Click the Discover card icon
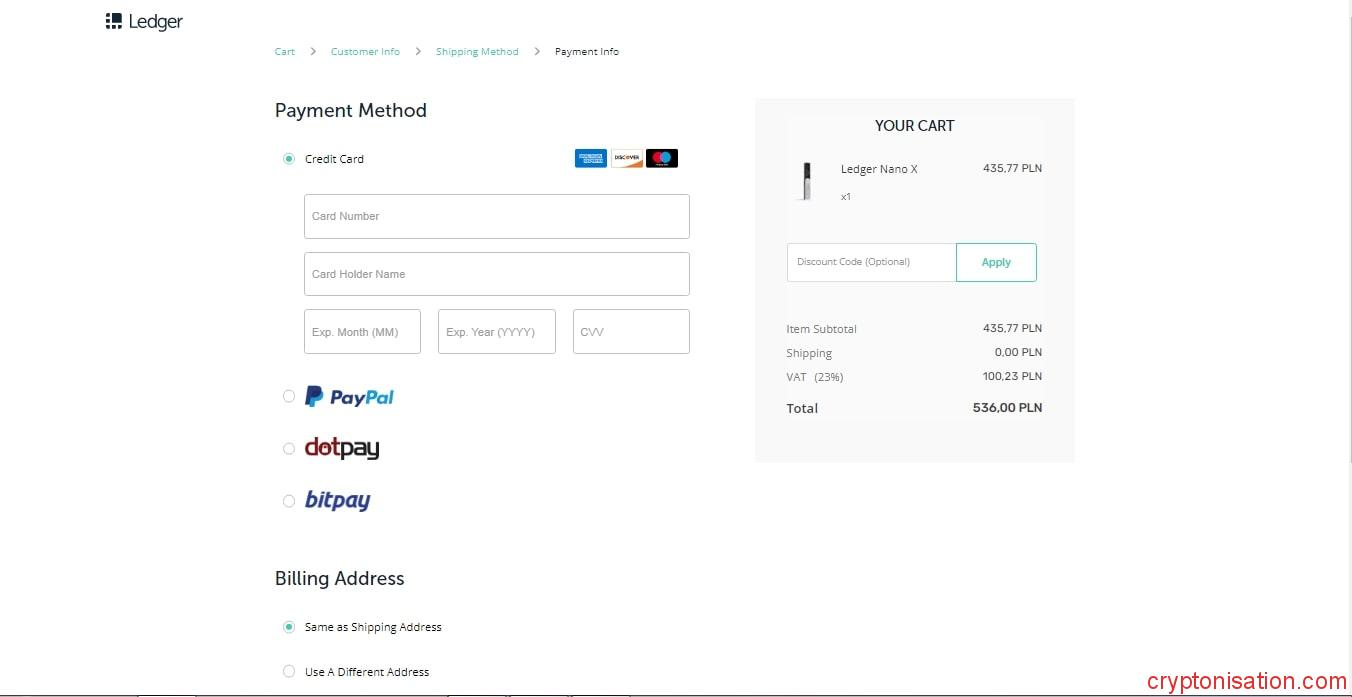This screenshot has width=1352, height=697. pyautogui.click(x=626, y=158)
